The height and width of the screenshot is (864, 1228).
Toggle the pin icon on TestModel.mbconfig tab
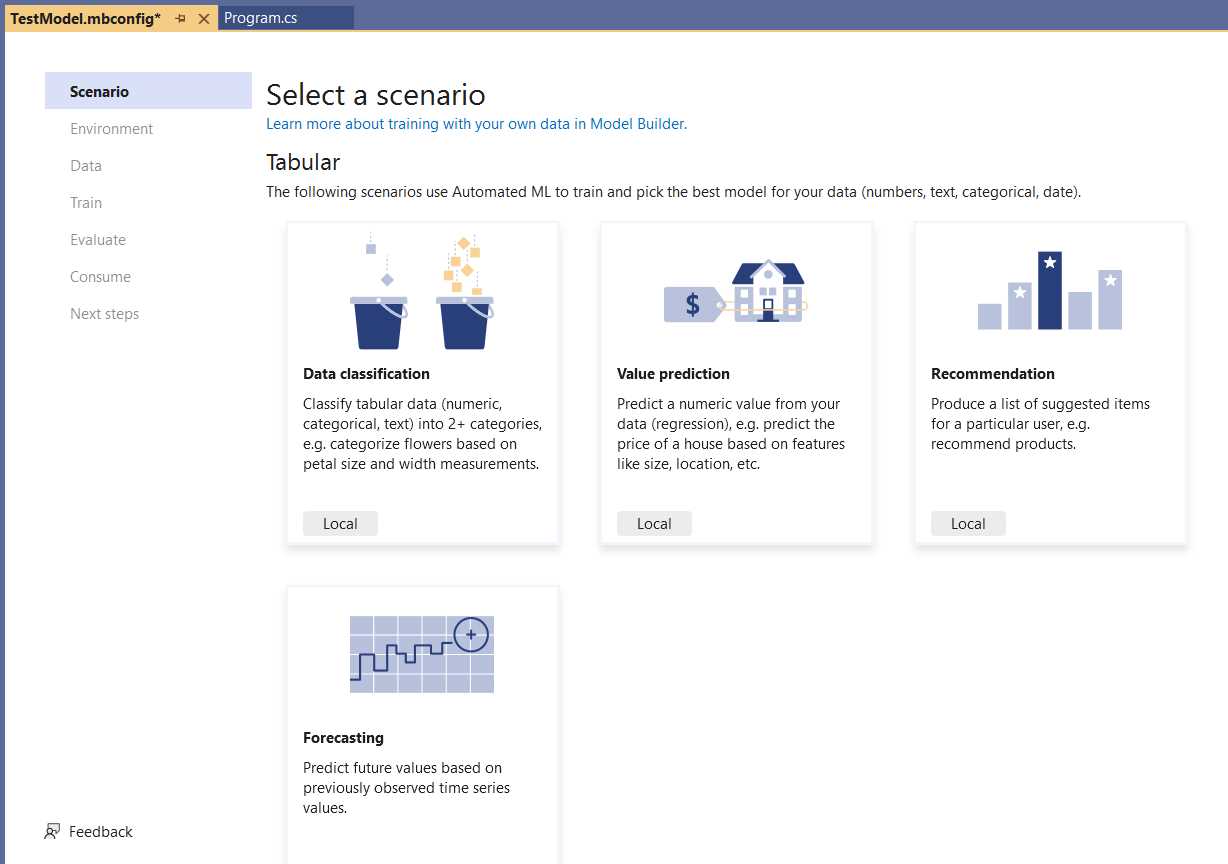[180, 18]
